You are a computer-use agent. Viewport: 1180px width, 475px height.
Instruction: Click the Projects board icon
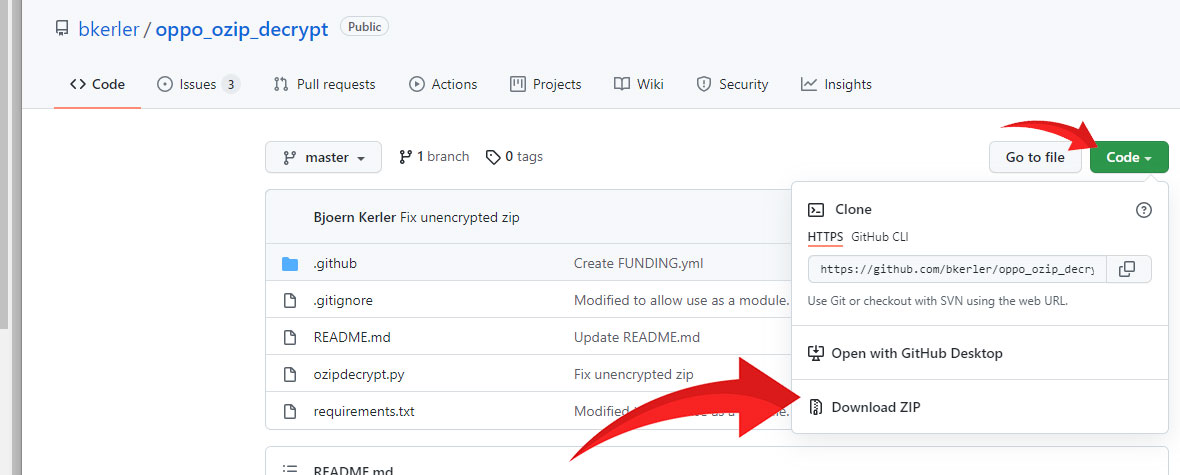click(518, 84)
